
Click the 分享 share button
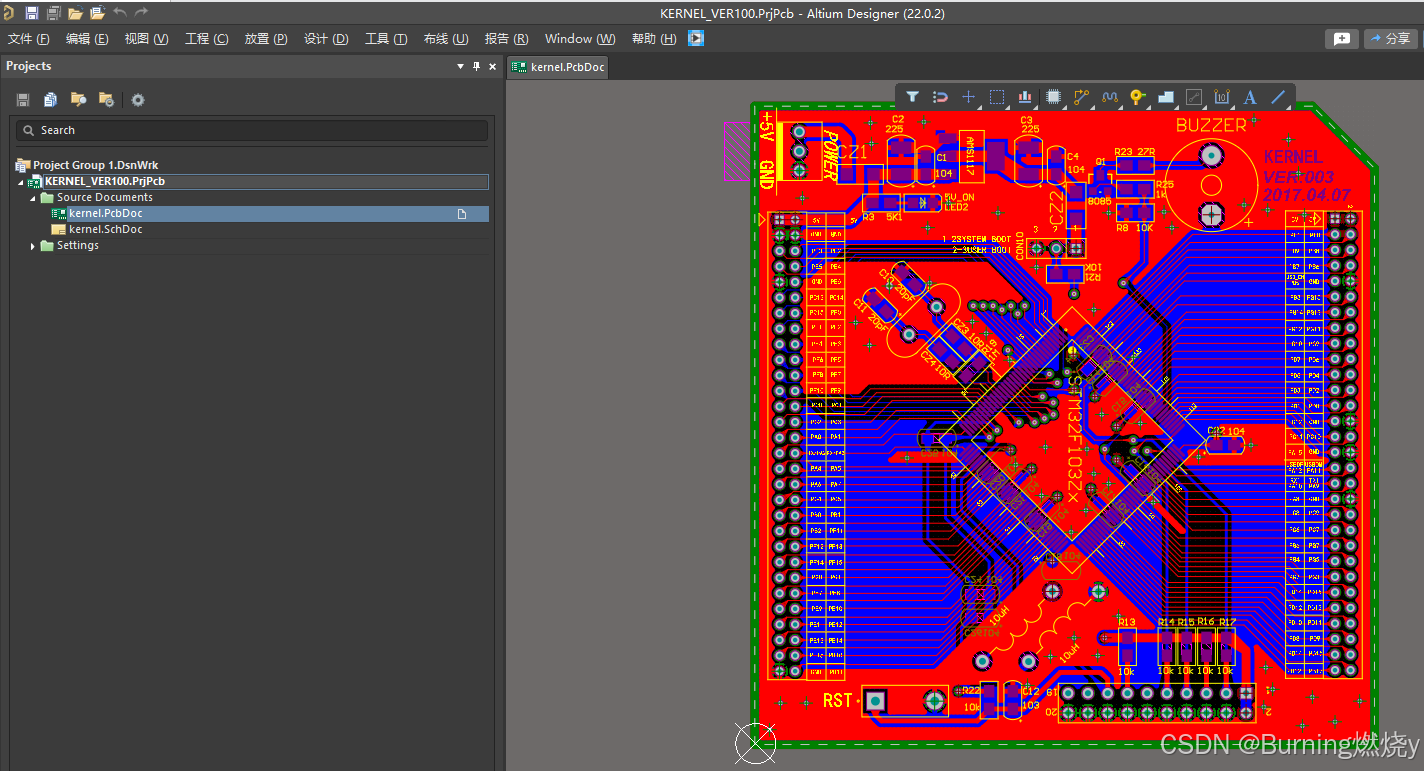(x=1391, y=39)
